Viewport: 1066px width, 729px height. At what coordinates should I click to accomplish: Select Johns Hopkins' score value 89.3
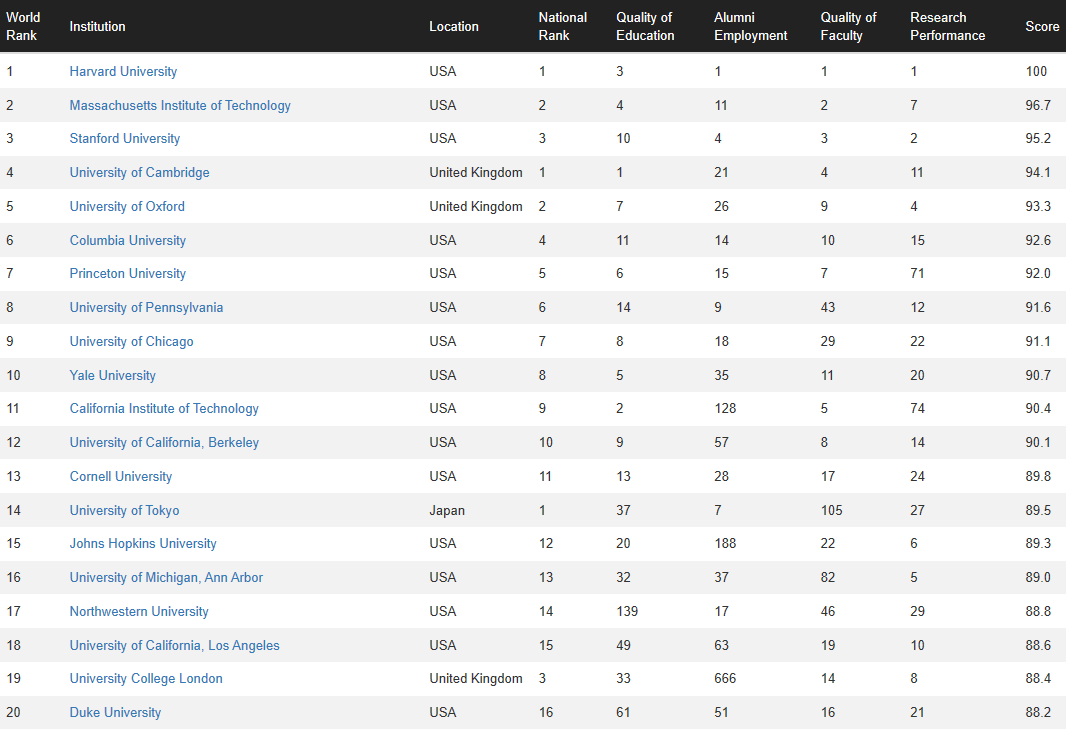(1038, 543)
